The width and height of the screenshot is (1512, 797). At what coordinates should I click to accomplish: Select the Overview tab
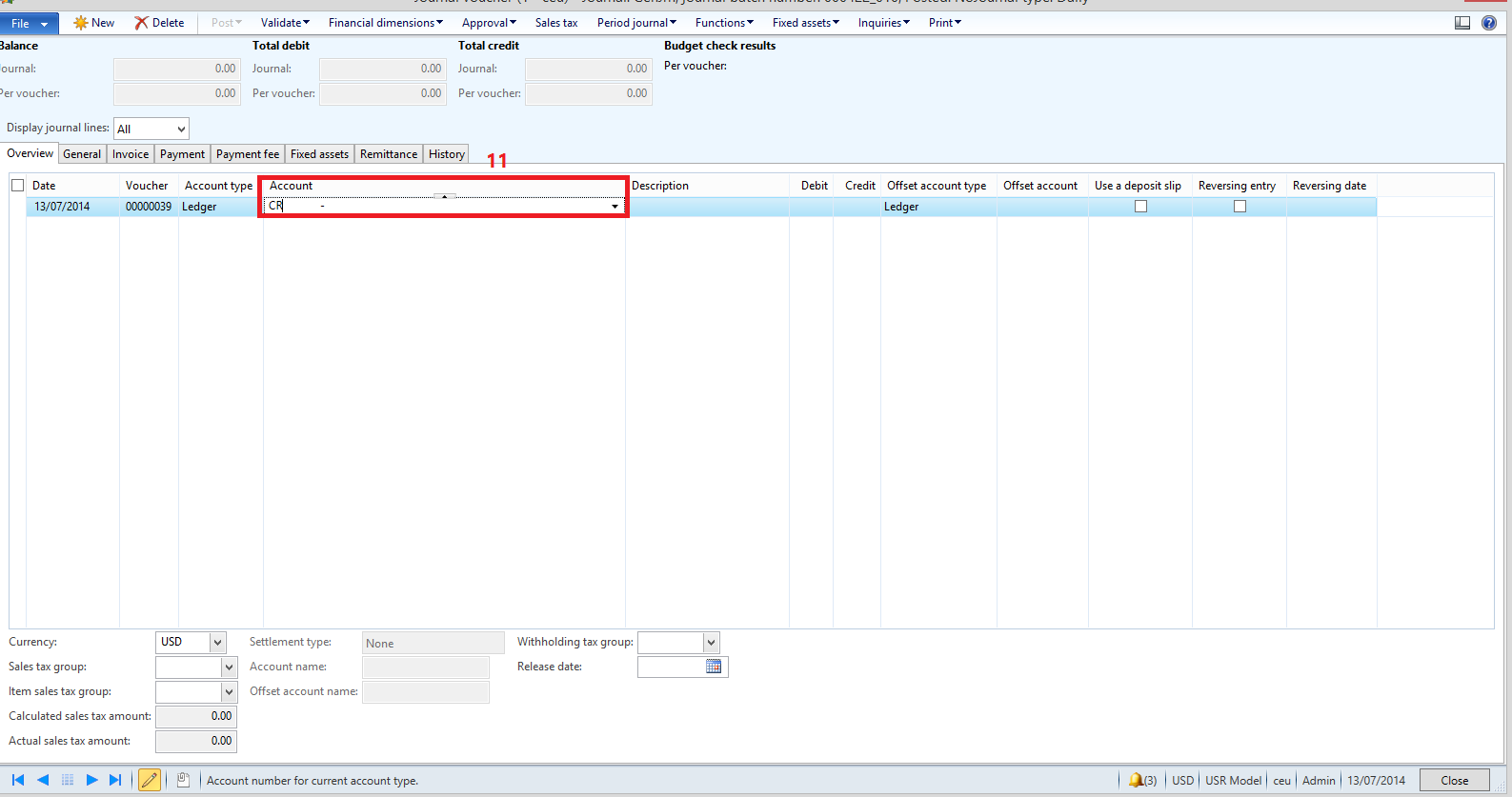[30, 153]
